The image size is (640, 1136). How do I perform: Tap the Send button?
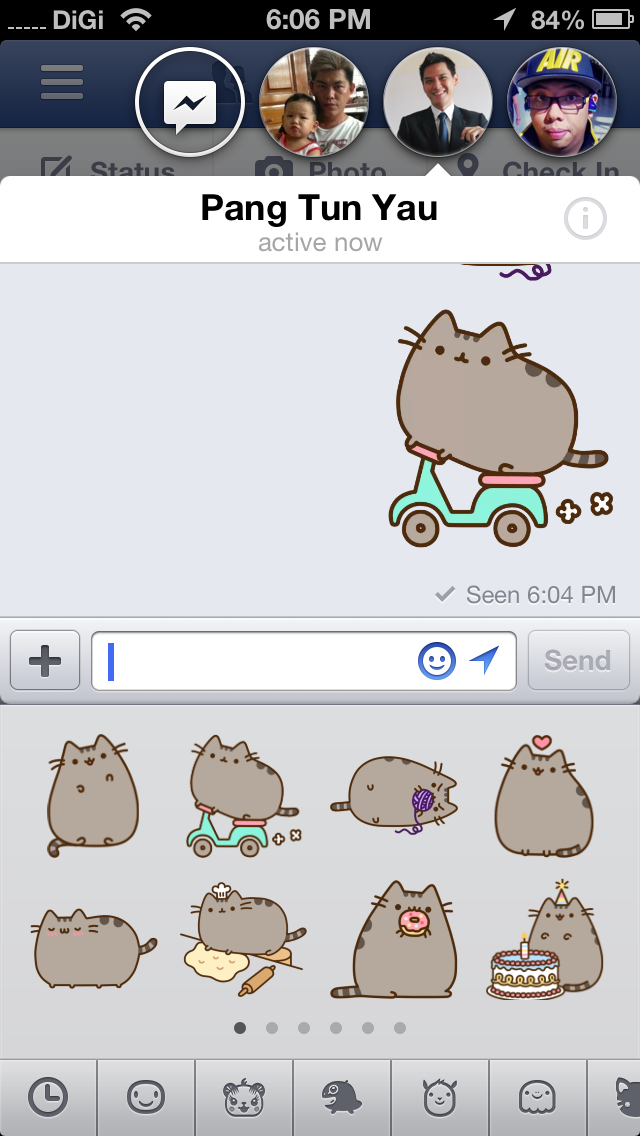click(x=578, y=660)
